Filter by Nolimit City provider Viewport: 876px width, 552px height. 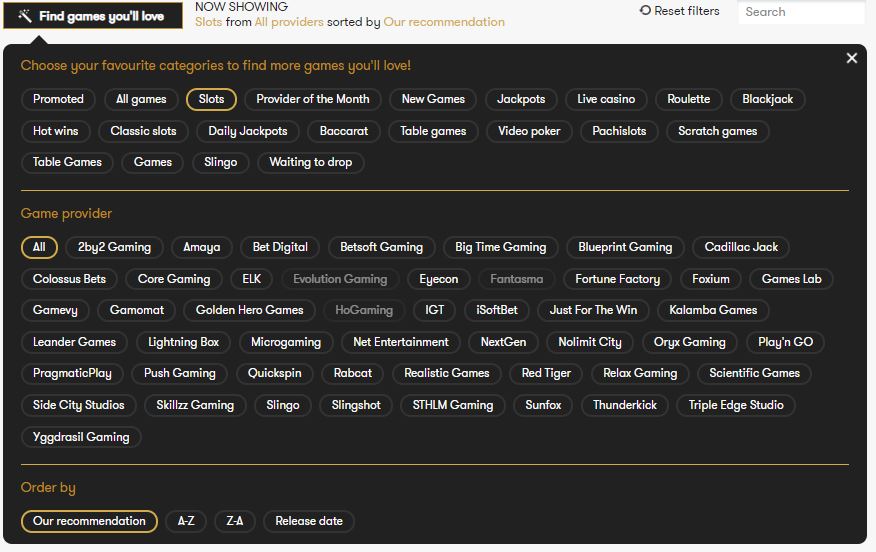(590, 342)
